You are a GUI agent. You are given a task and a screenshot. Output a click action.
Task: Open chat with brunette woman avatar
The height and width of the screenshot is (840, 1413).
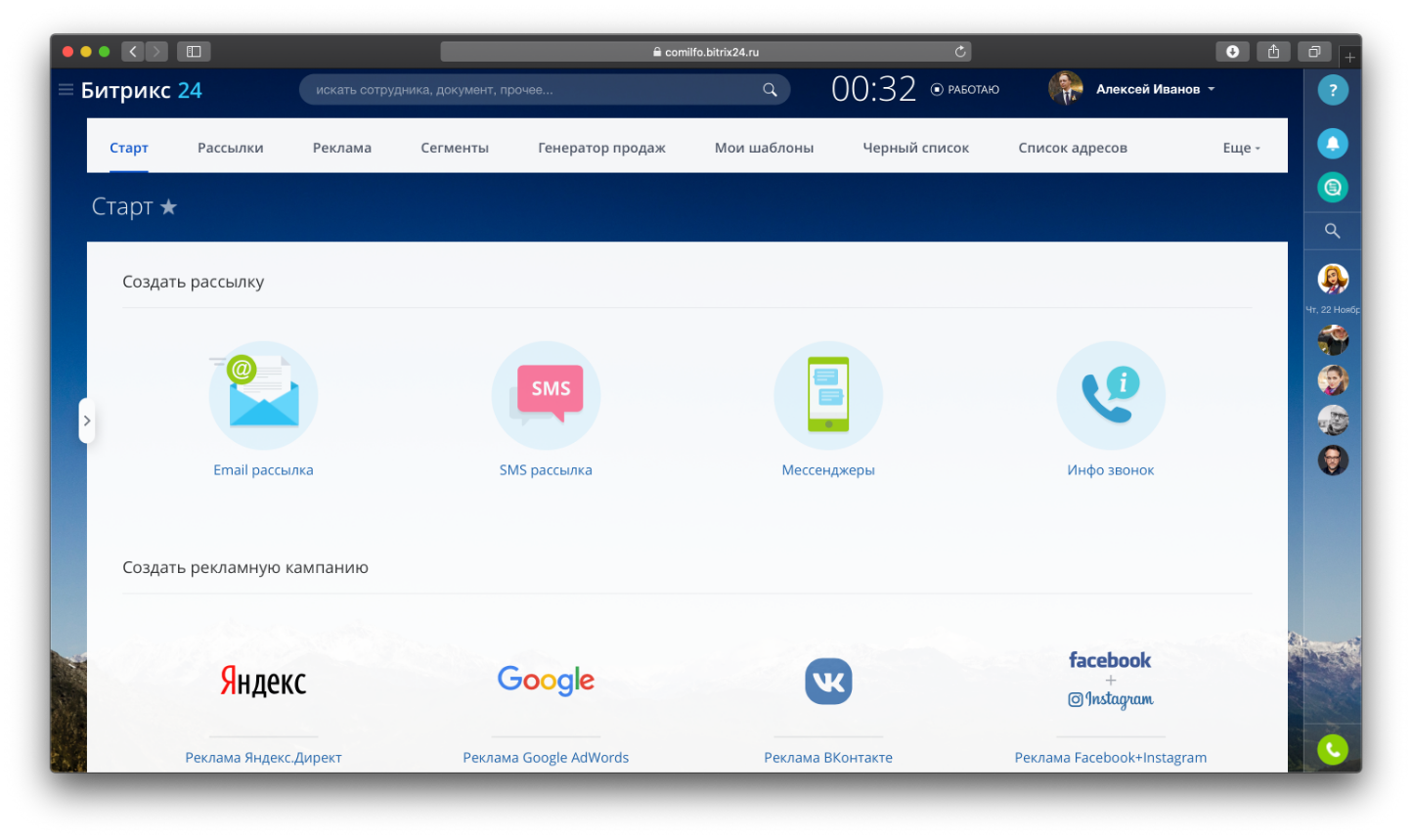1332,380
